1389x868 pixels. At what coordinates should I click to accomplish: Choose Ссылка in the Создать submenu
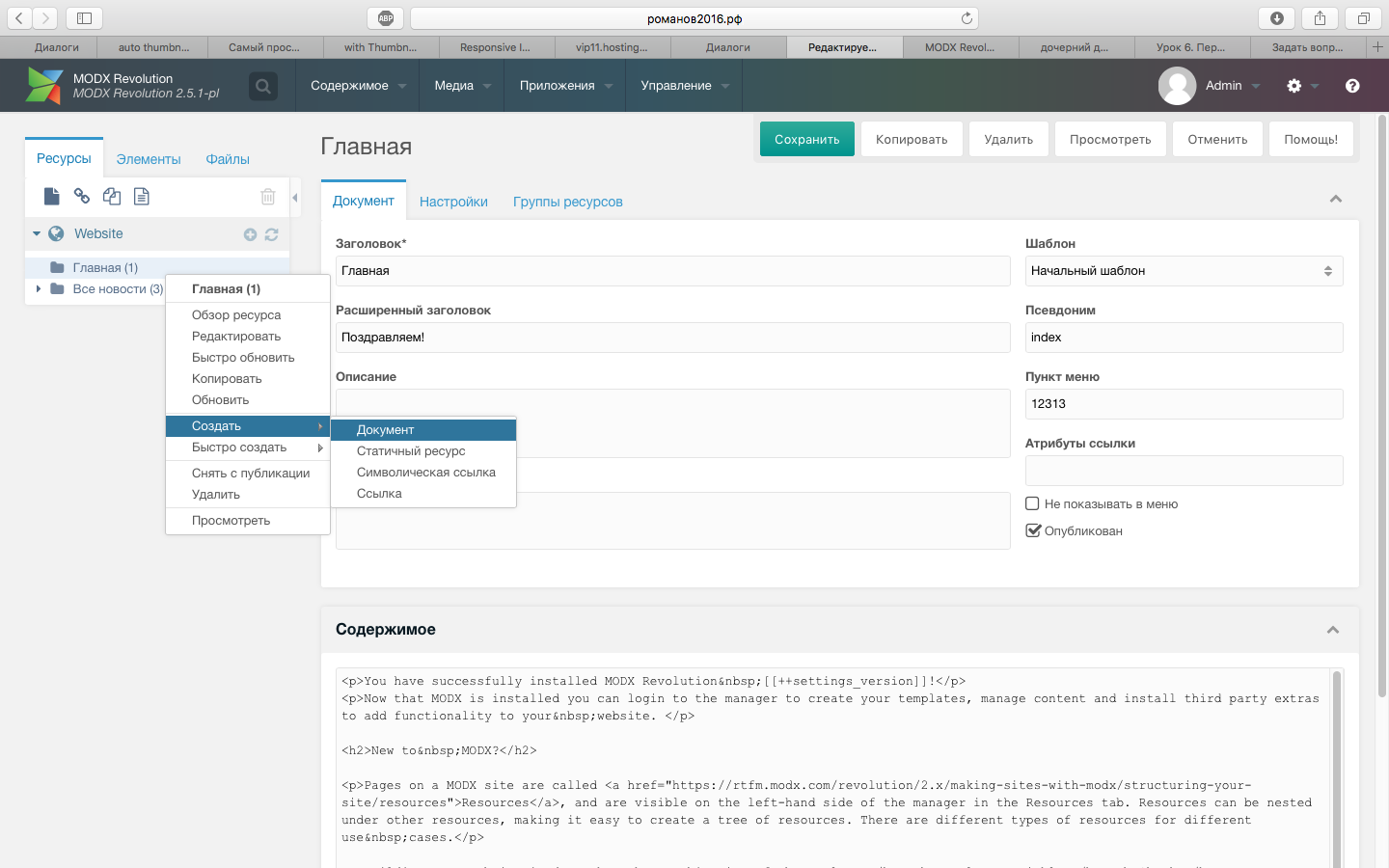[423, 494]
